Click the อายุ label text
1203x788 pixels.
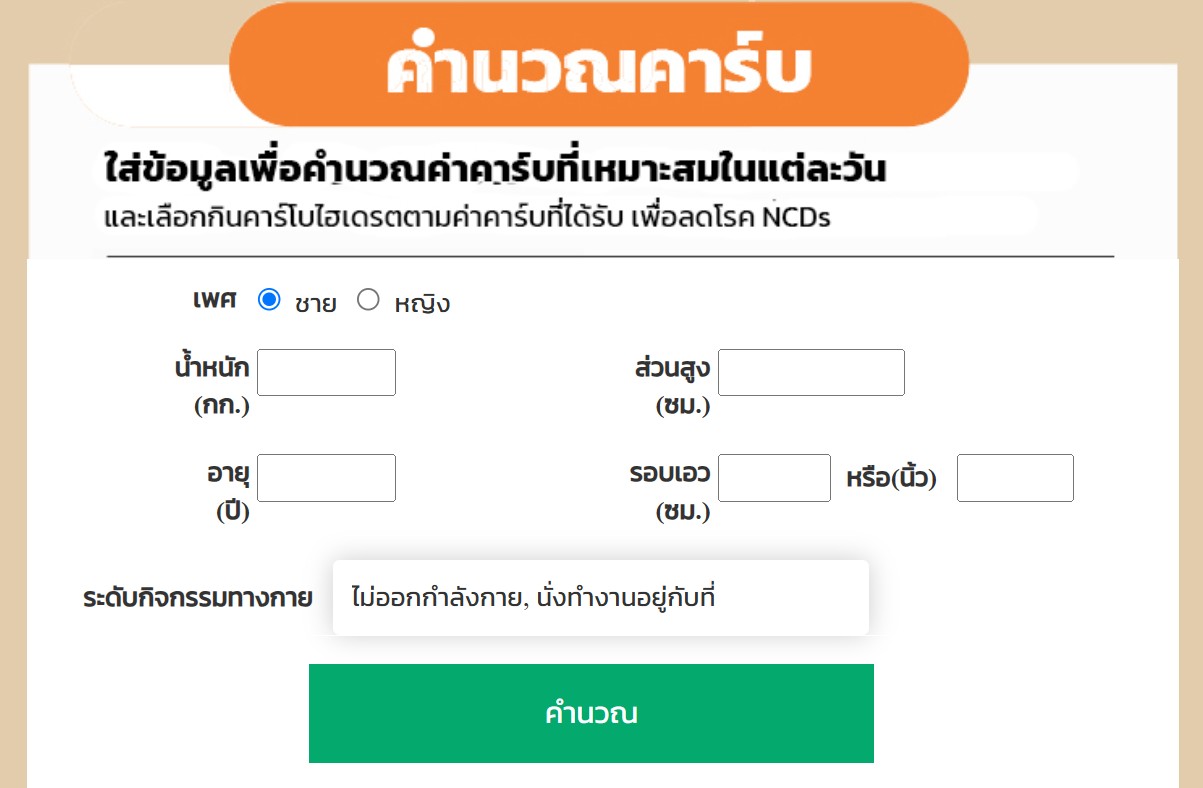click(x=228, y=473)
